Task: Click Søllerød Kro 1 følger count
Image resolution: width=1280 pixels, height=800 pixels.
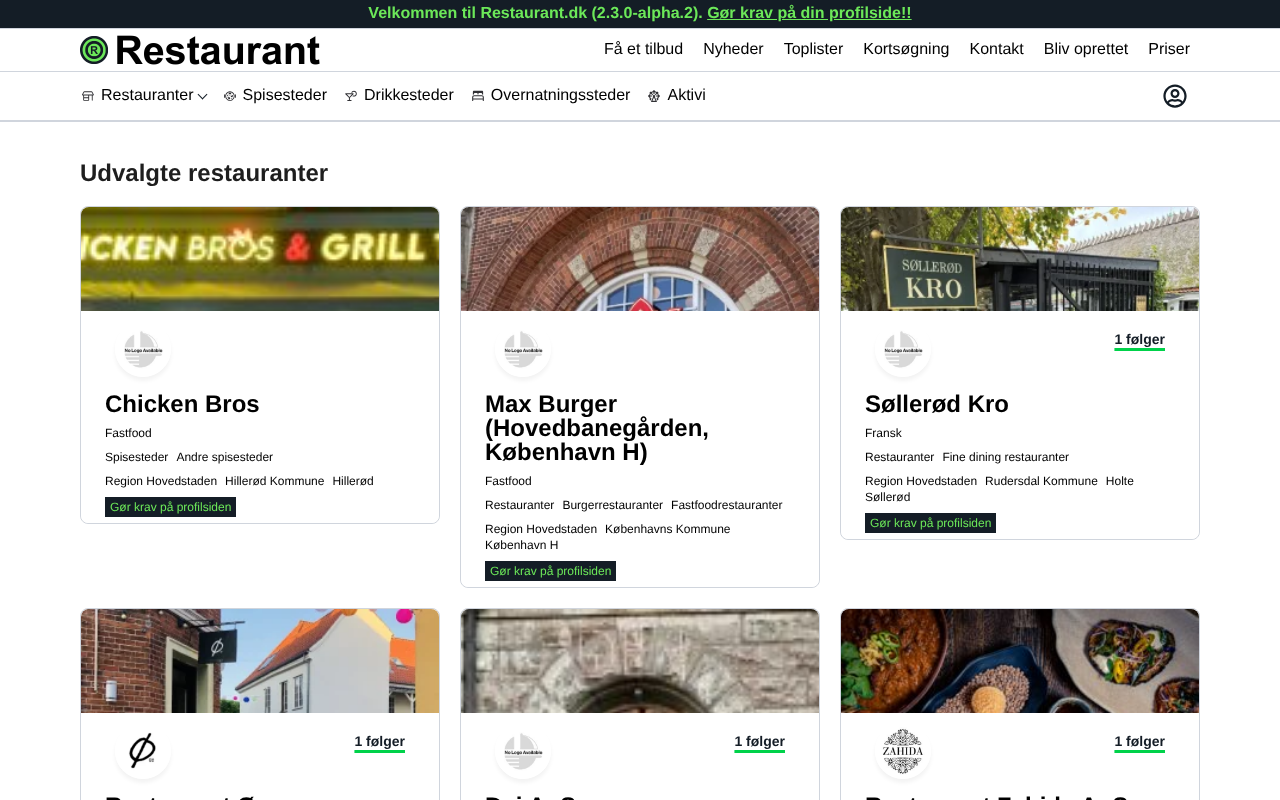Action: (1140, 340)
